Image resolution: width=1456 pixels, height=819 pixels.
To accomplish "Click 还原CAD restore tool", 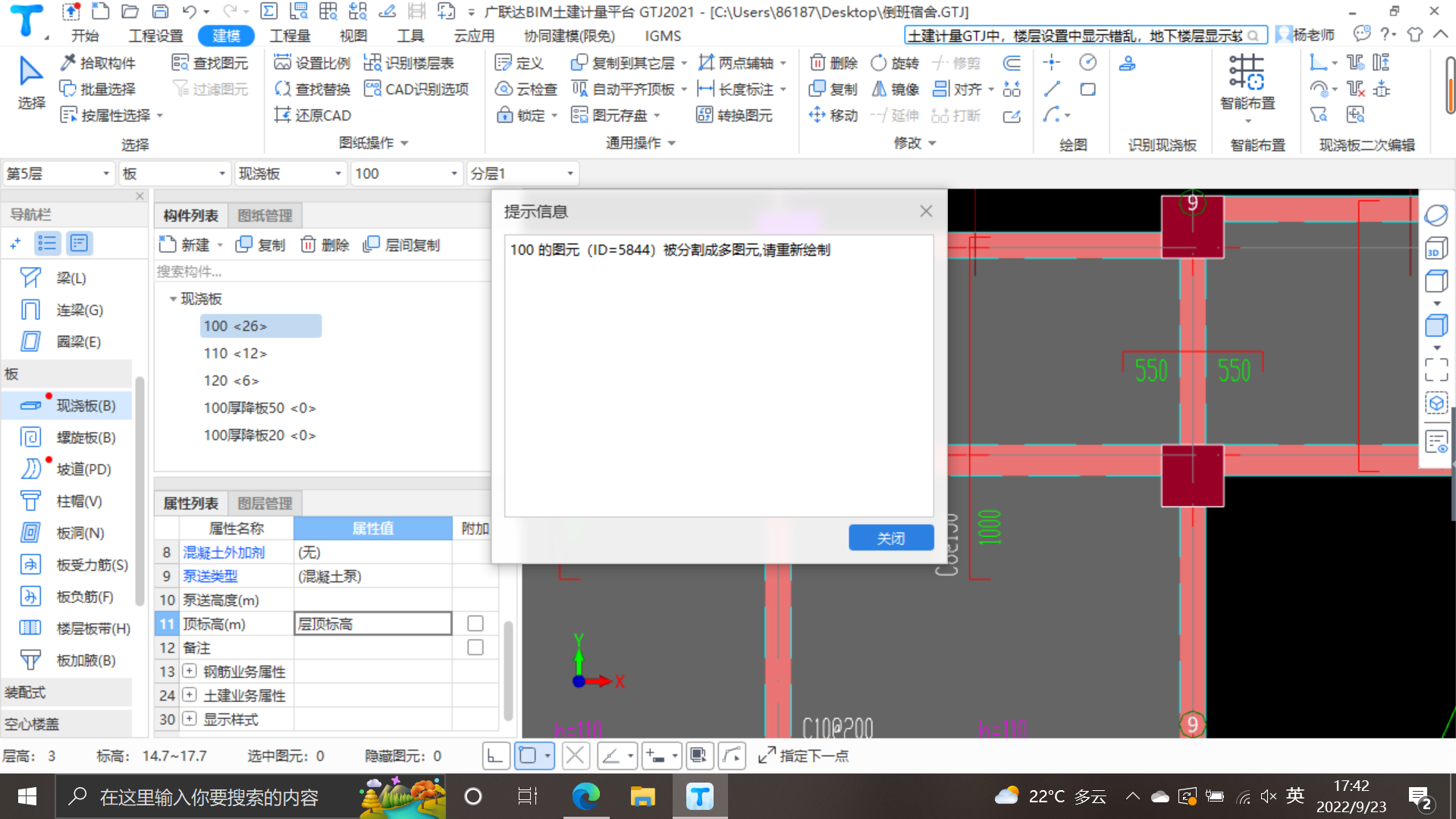I will [x=312, y=115].
